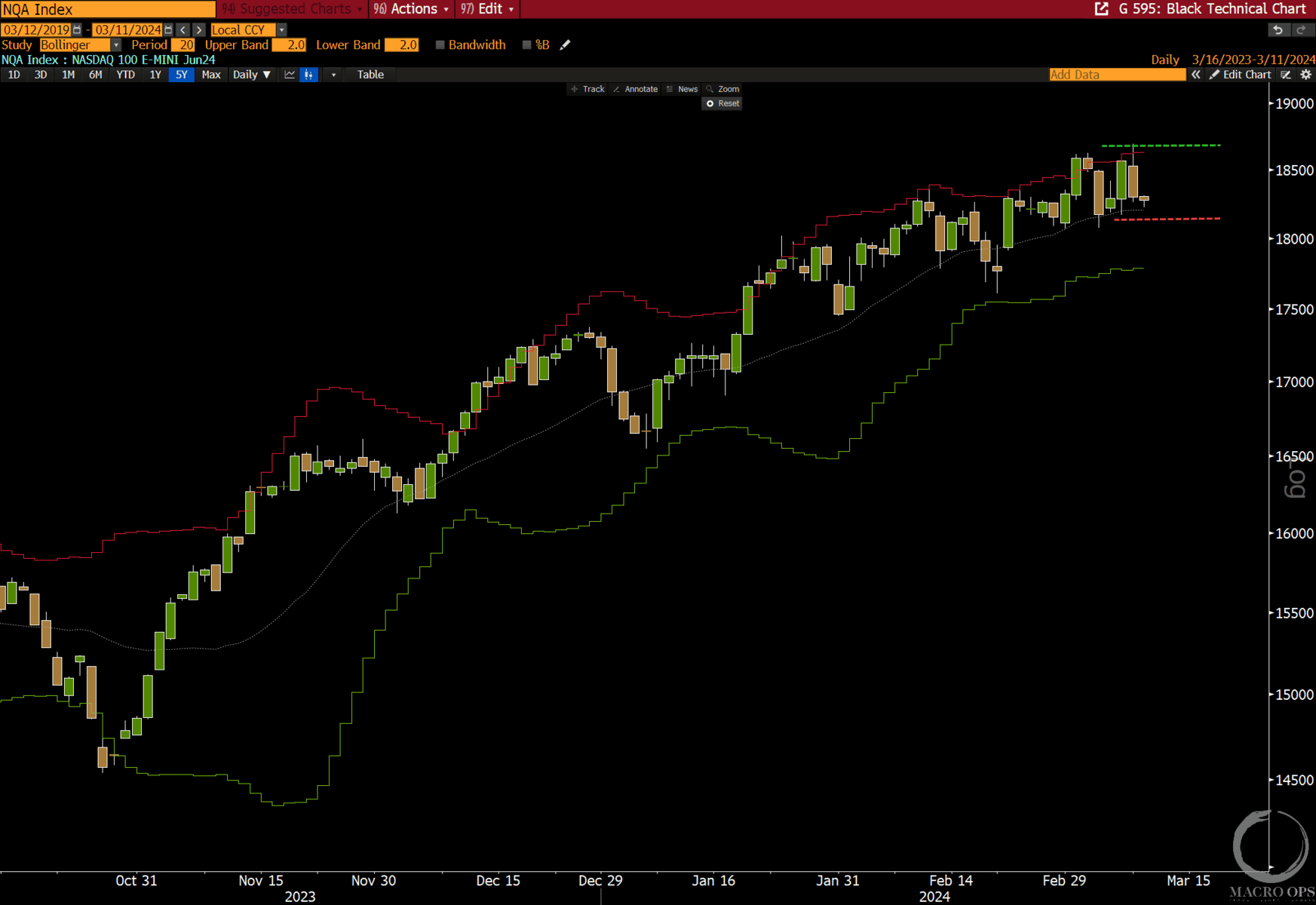Step the date range forward with the right chevron
1316x905 pixels.
198,29
